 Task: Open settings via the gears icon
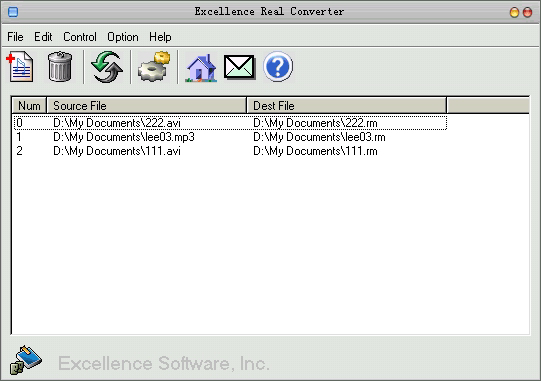click(x=154, y=66)
